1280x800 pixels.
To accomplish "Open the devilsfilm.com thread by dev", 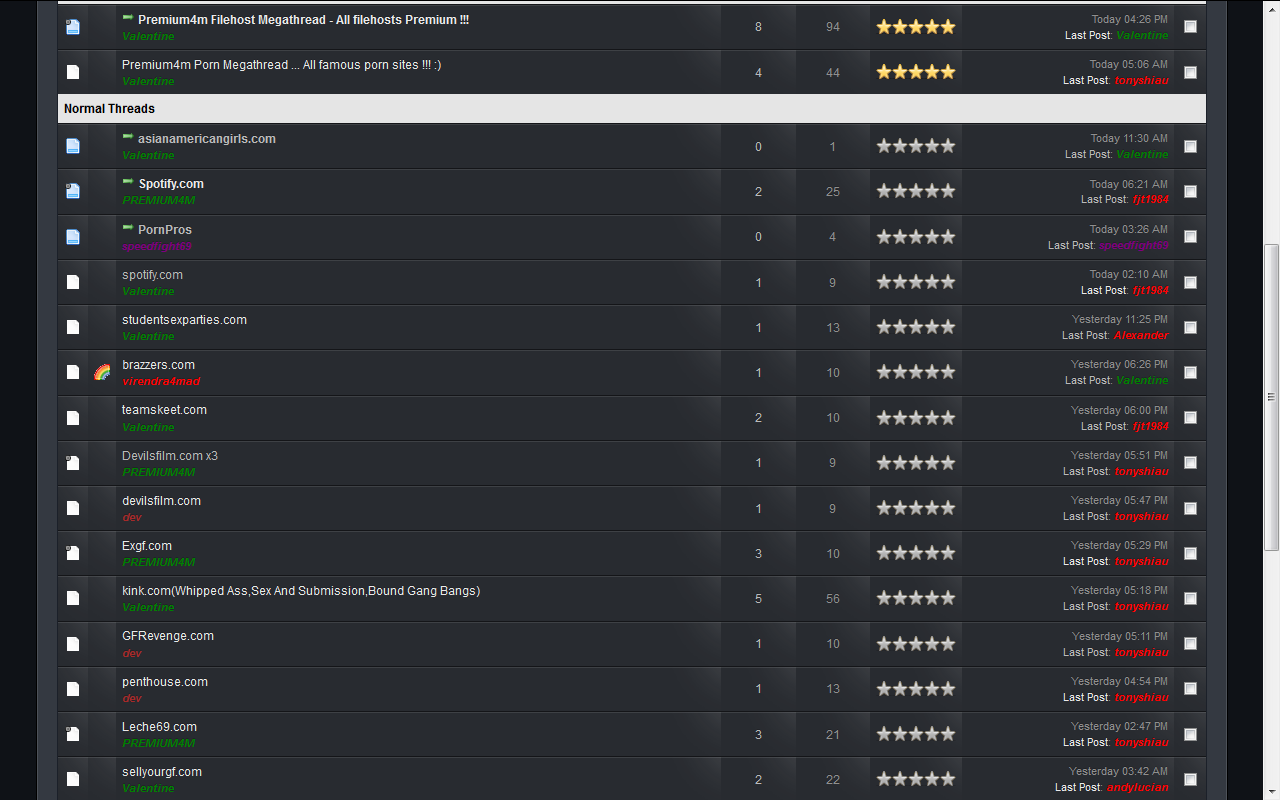I will click(161, 501).
